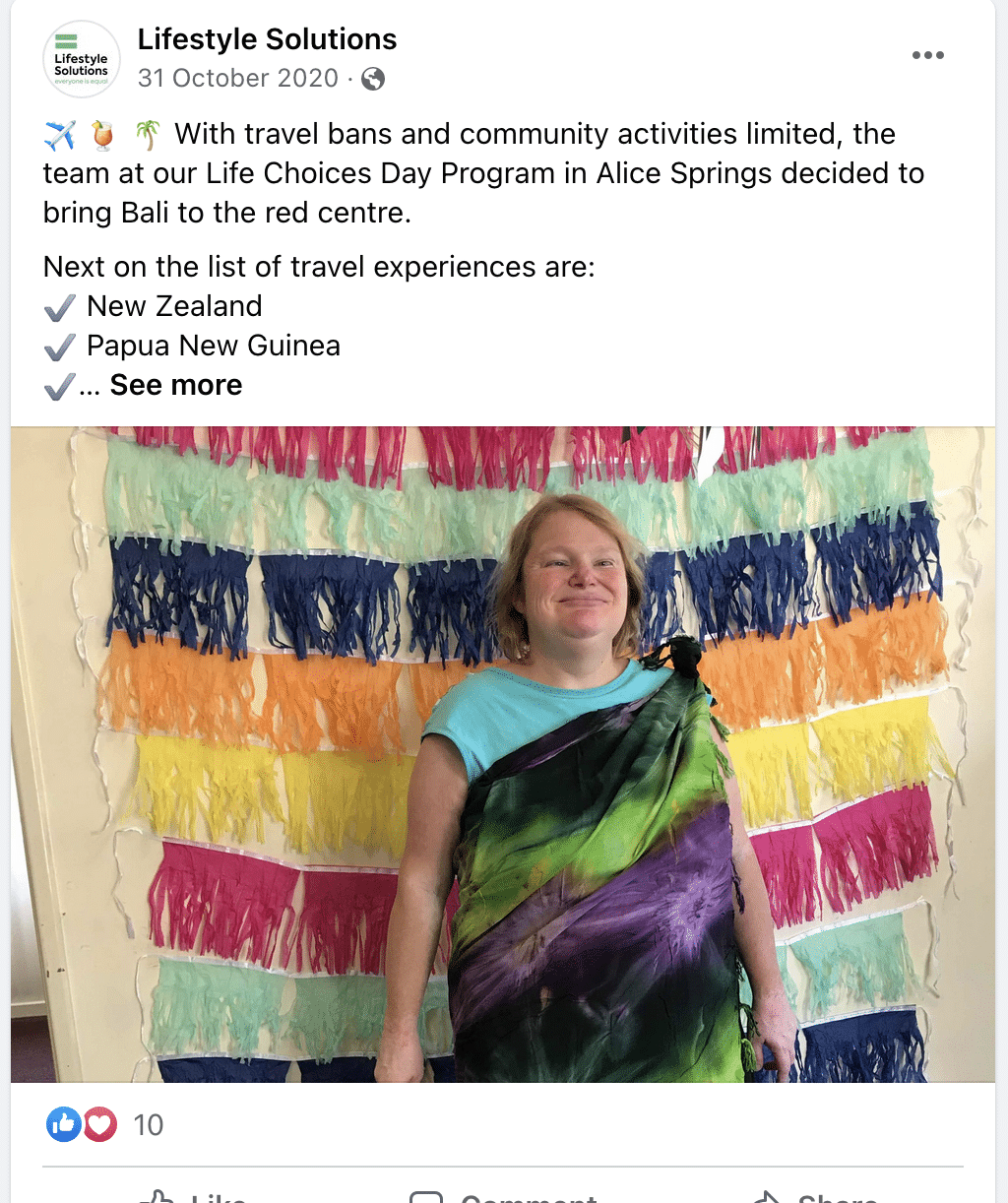The height and width of the screenshot is (1203, 1008).
Task: Click the New Zealand list item text
Action: click(174, 306)
